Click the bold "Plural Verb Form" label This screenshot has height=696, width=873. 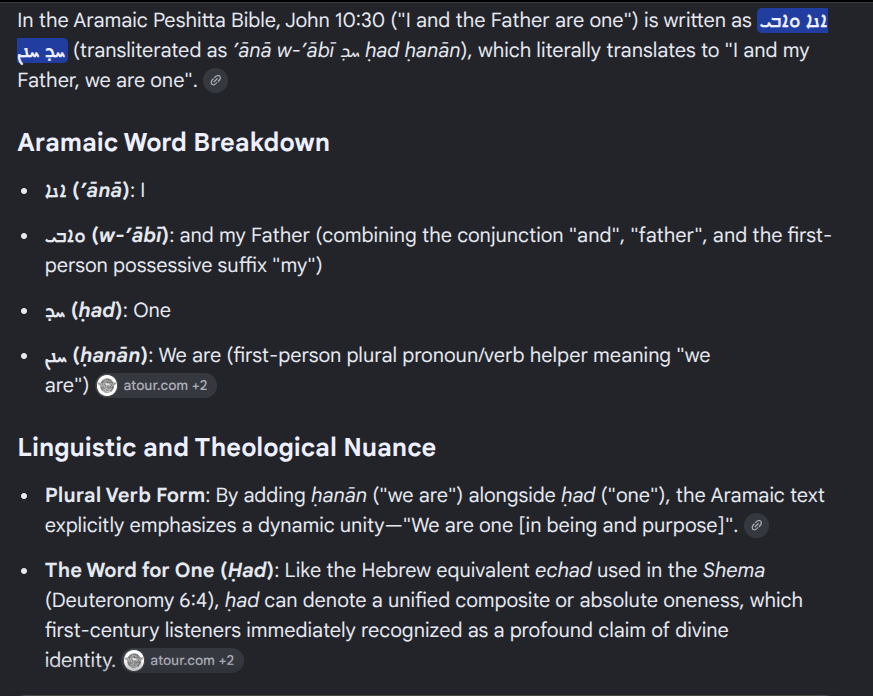pos(125,496)
